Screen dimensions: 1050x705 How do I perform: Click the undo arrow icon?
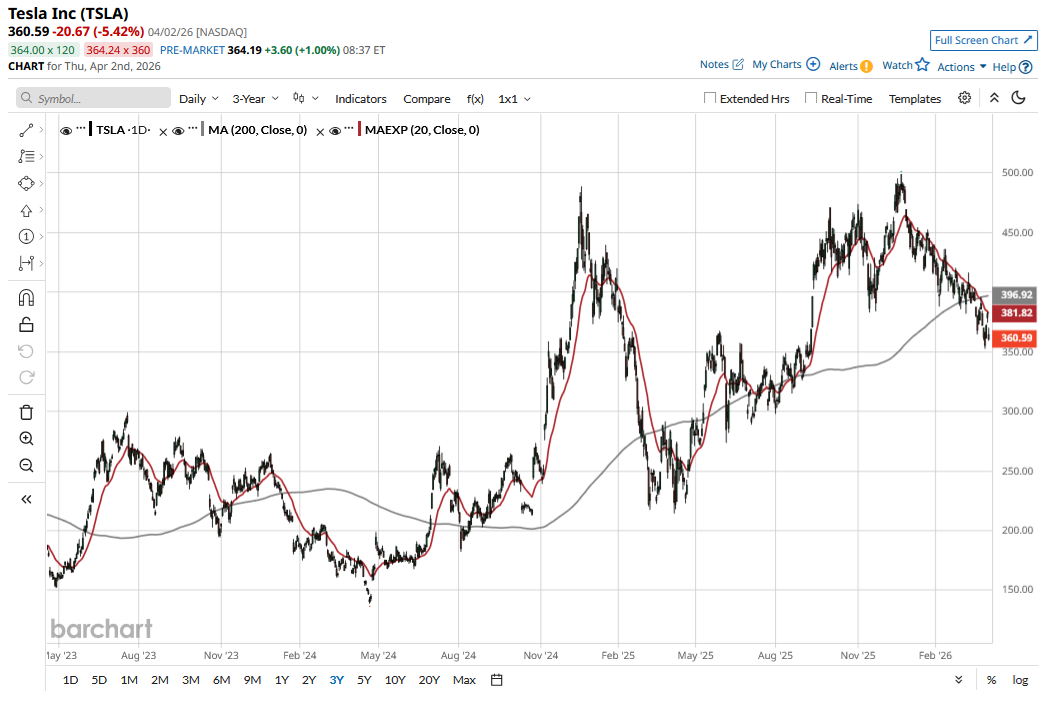pos(26,351)
